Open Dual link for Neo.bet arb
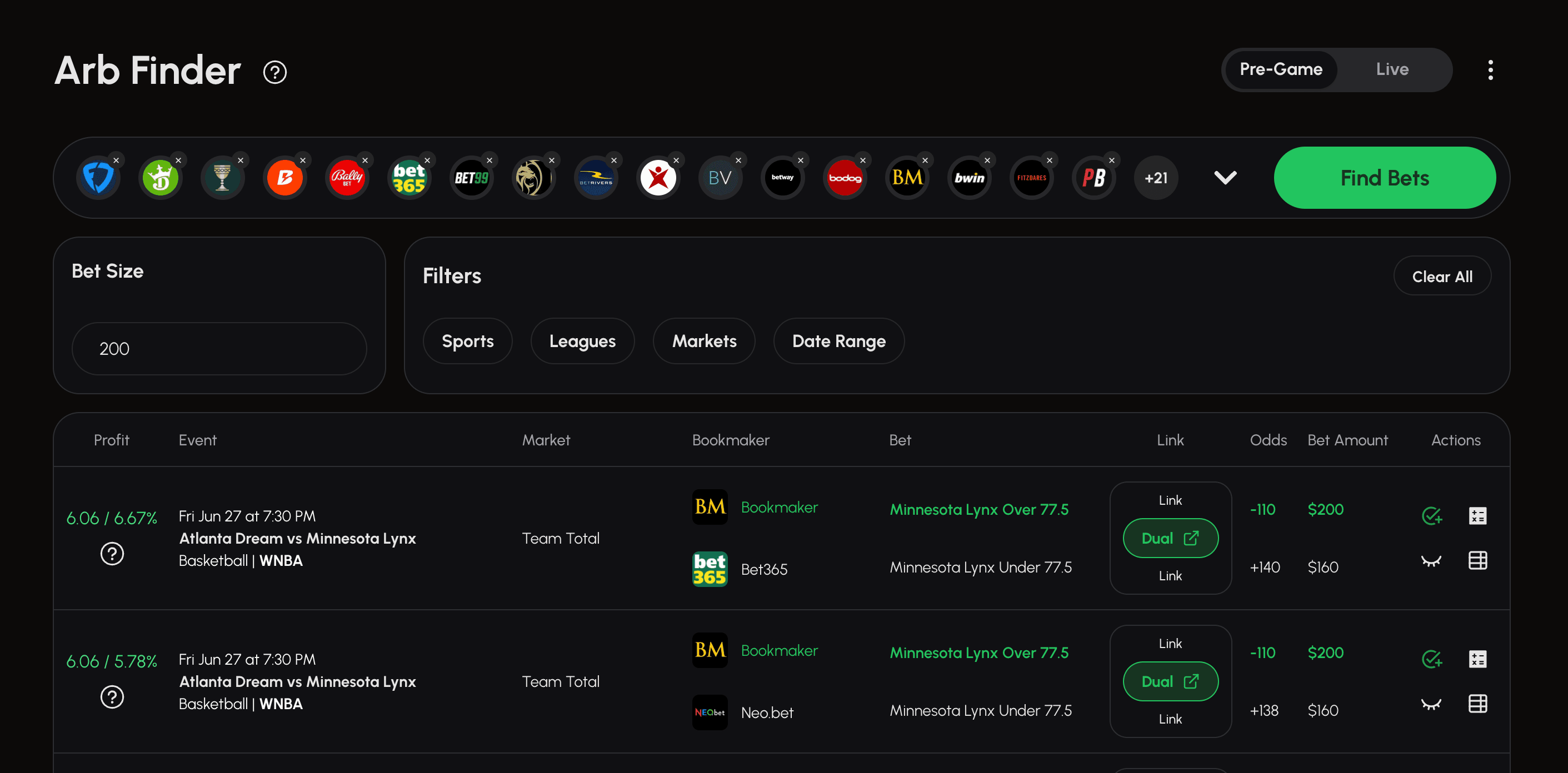This screenshot has width=1568, height=773. 1170,682
